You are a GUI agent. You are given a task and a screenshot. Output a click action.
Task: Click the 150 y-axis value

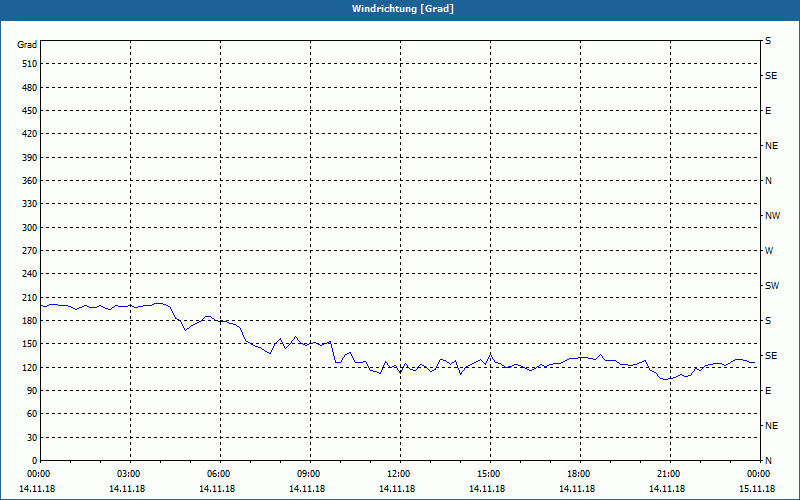(x=29, y=344)
